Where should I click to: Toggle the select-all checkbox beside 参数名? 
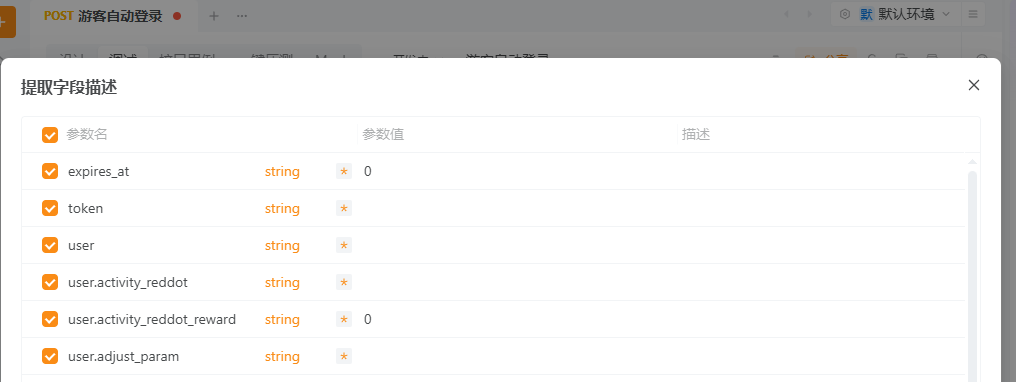(x=50, y=135)
